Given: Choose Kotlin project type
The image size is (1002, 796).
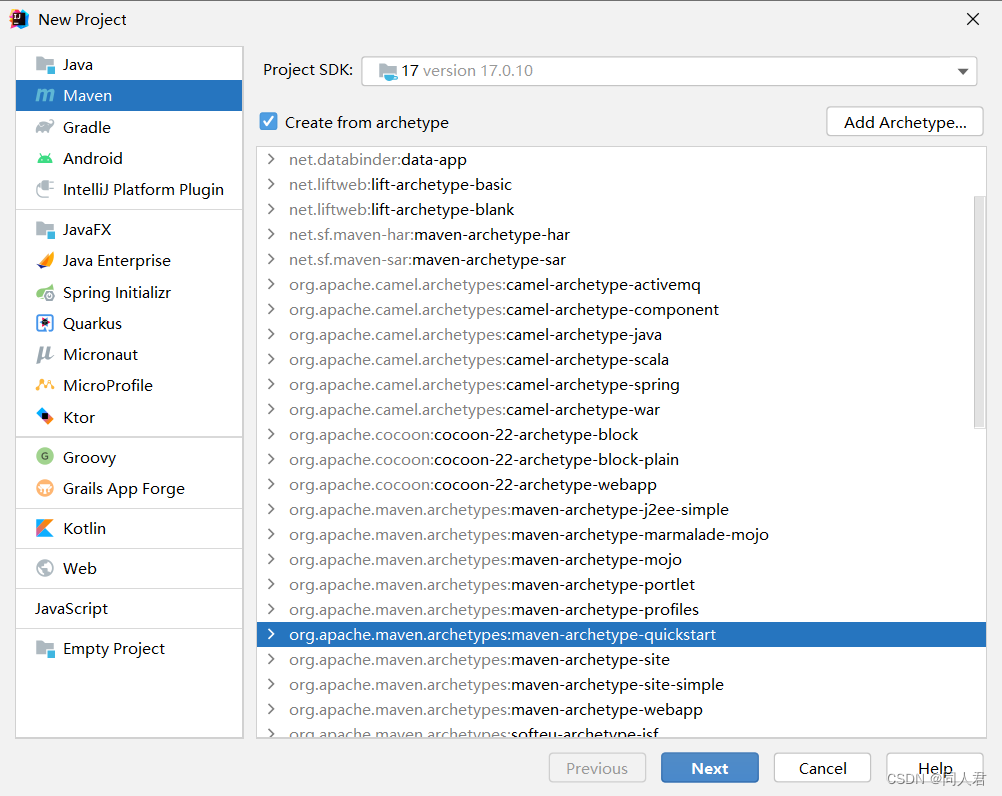Looking at the screenshot, I should (129, 528).
